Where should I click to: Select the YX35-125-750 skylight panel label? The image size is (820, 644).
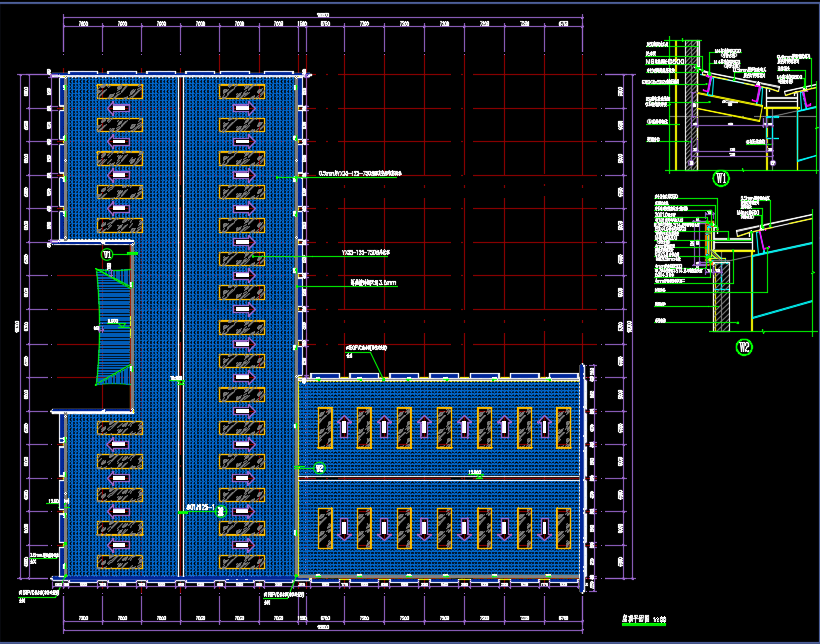point(365,253)
